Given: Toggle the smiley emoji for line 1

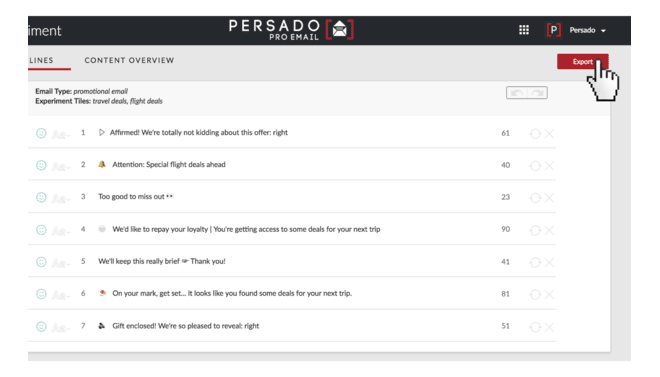Looking at the screenshot, I should (x=41, y=133).
